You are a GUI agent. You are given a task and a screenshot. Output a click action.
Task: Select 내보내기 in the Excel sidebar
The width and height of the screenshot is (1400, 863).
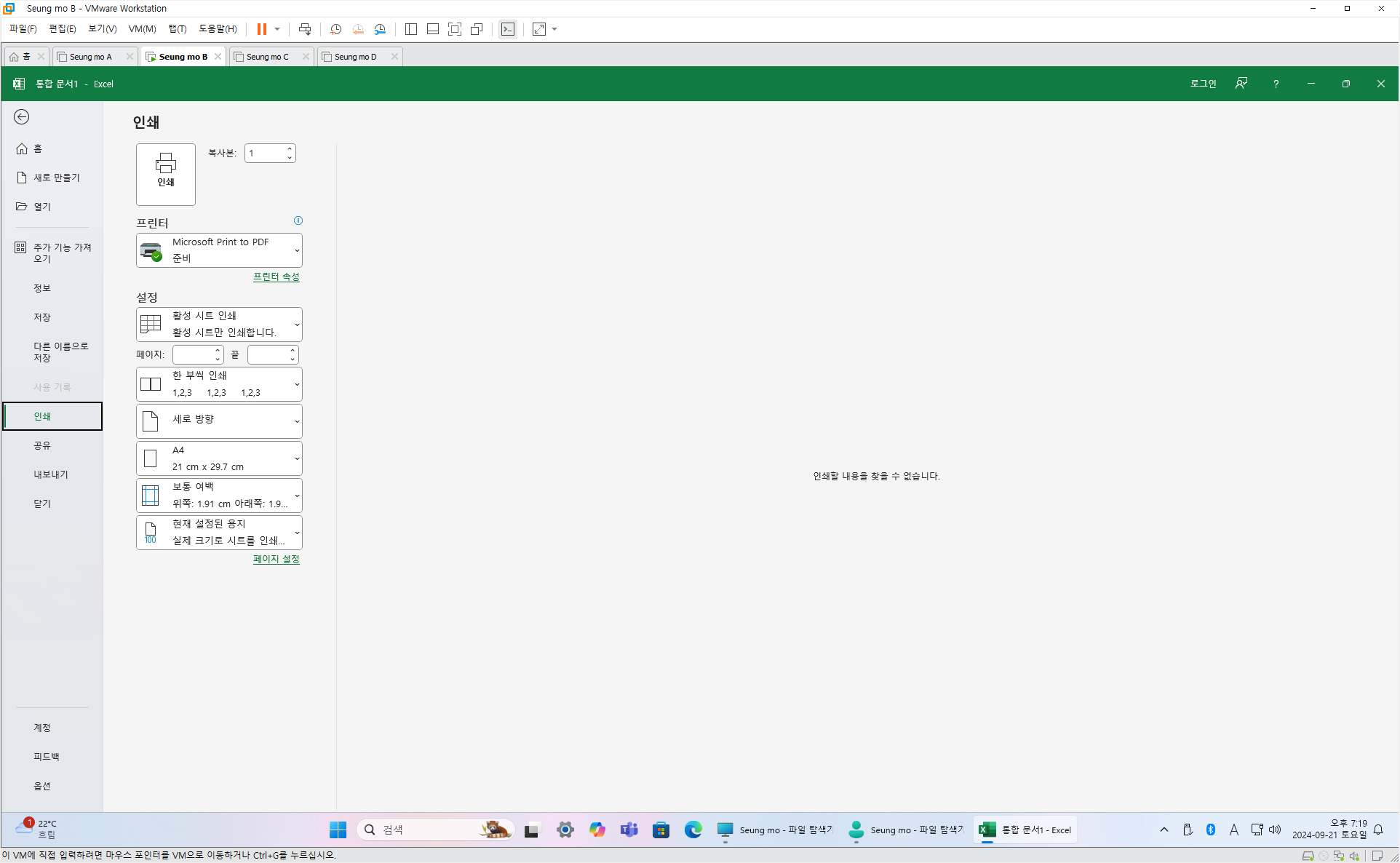[50, 474]
